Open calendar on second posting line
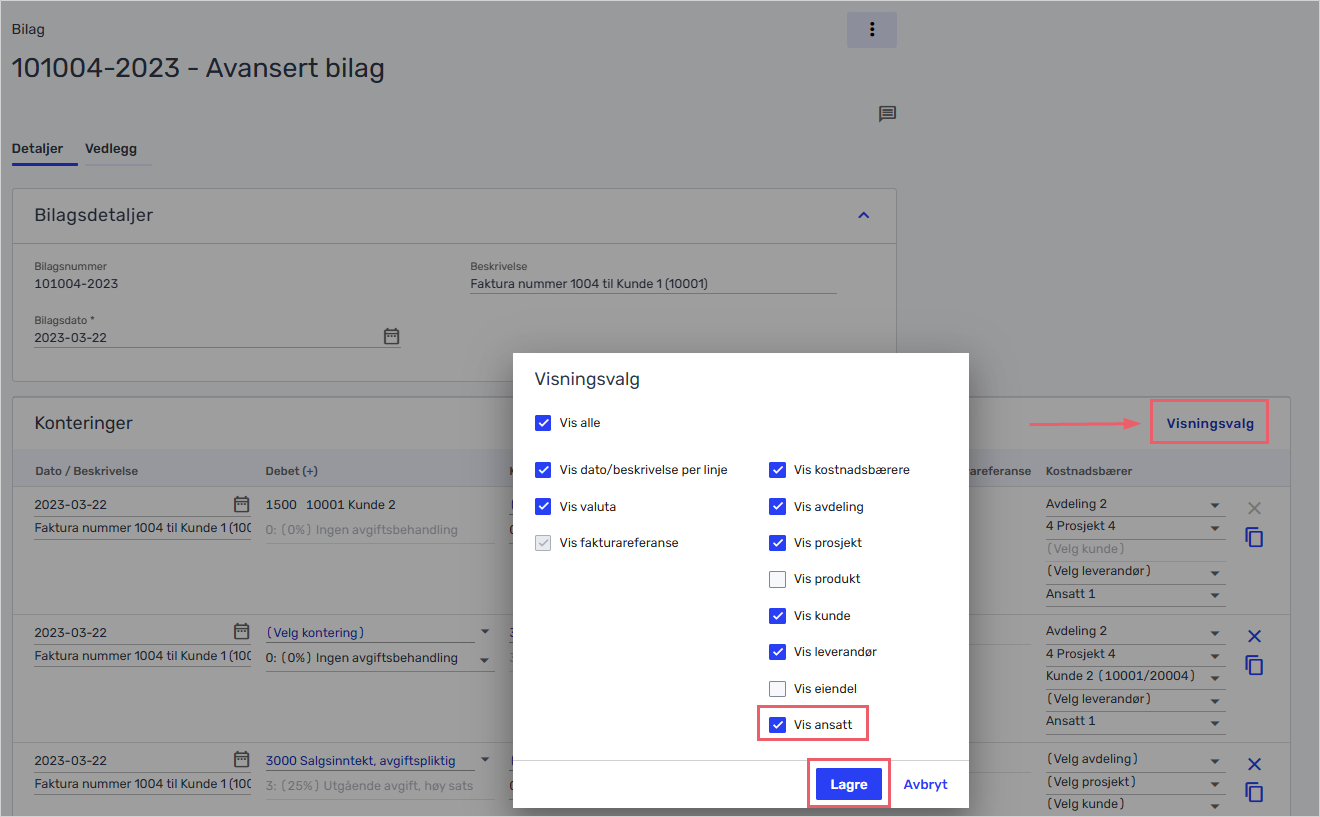Viewport: 1320px width, 817px height. (x=241, y=632)
